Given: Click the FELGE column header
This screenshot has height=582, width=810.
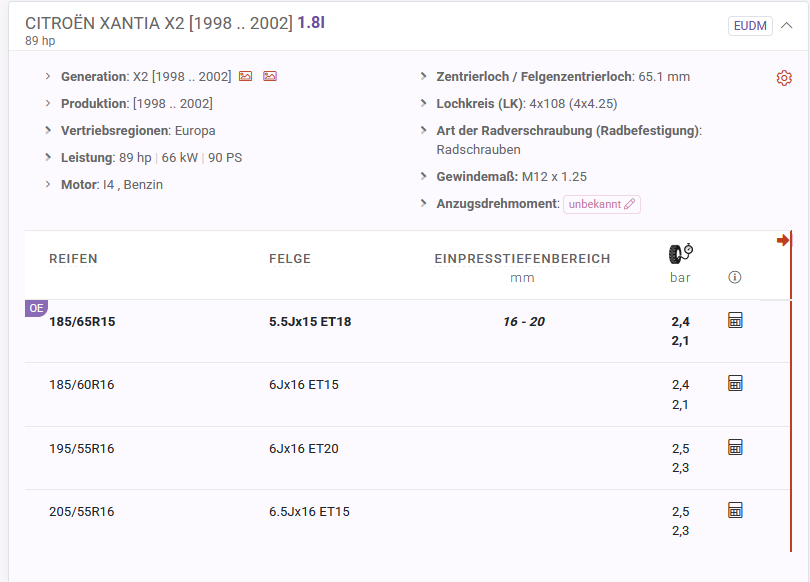Looking at the screenshot, I should tap(290, 259).
